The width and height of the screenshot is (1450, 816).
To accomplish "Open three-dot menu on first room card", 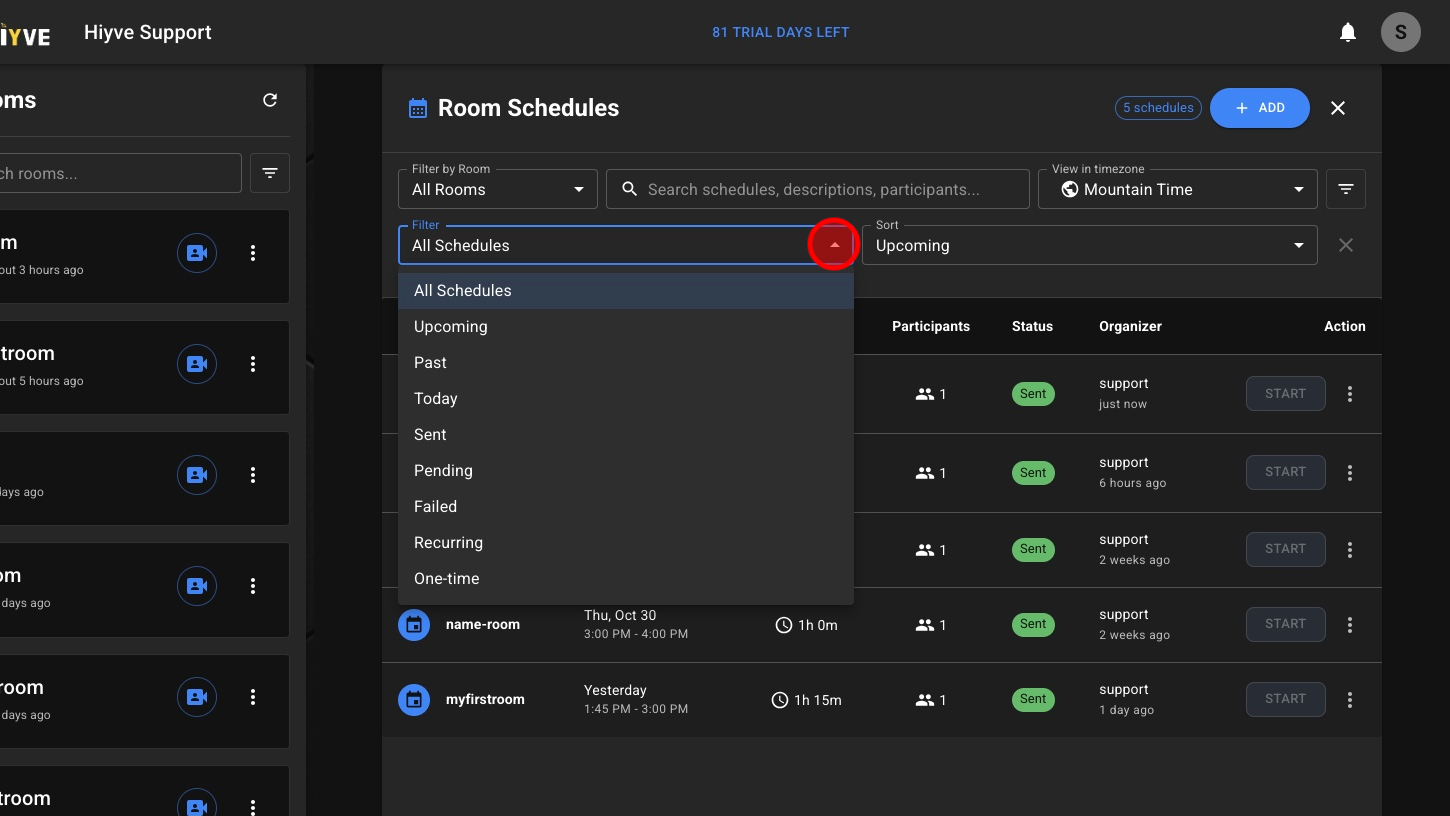I will coord(253,253).
